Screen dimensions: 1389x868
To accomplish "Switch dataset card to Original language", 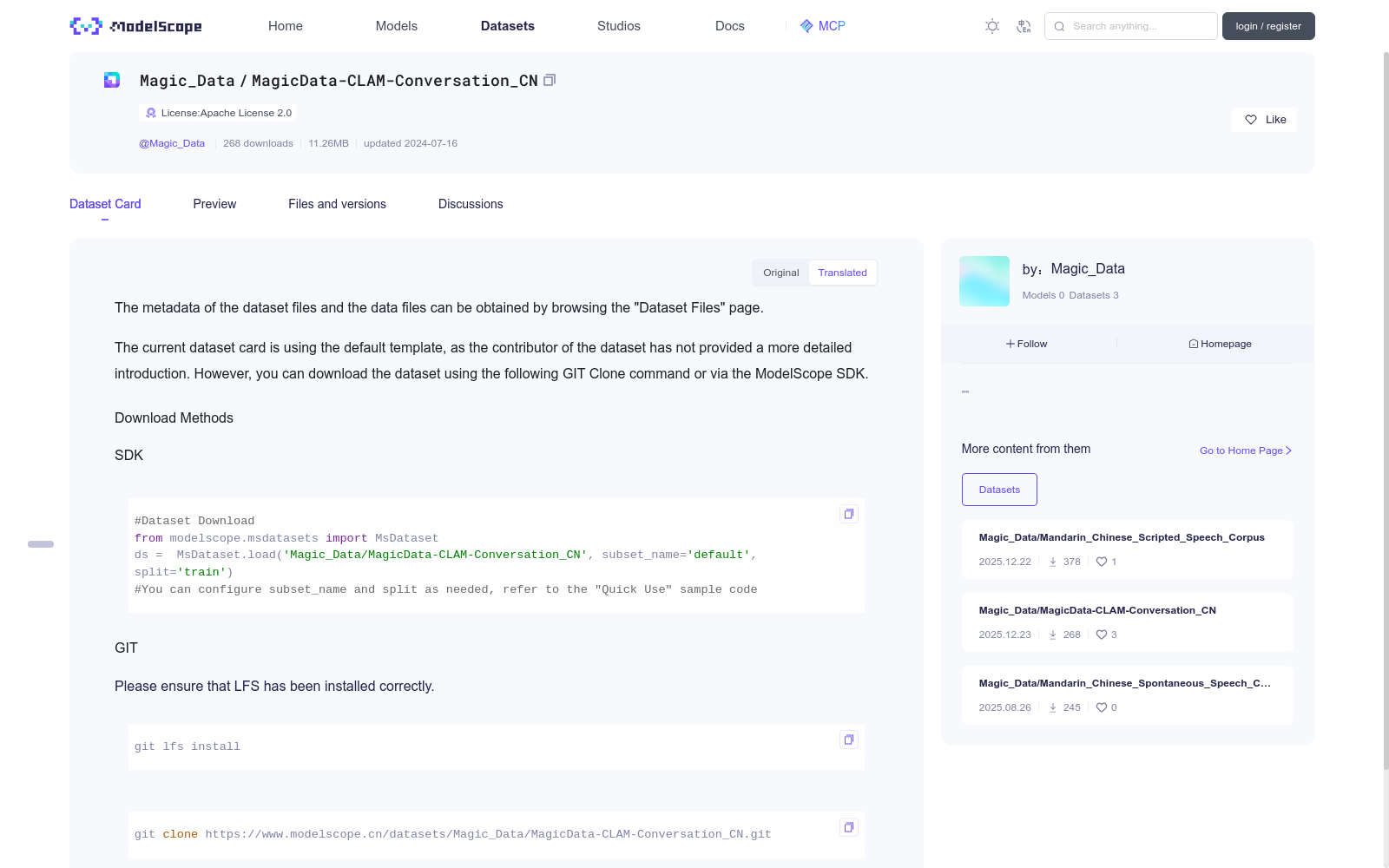I will coord(781,273).
